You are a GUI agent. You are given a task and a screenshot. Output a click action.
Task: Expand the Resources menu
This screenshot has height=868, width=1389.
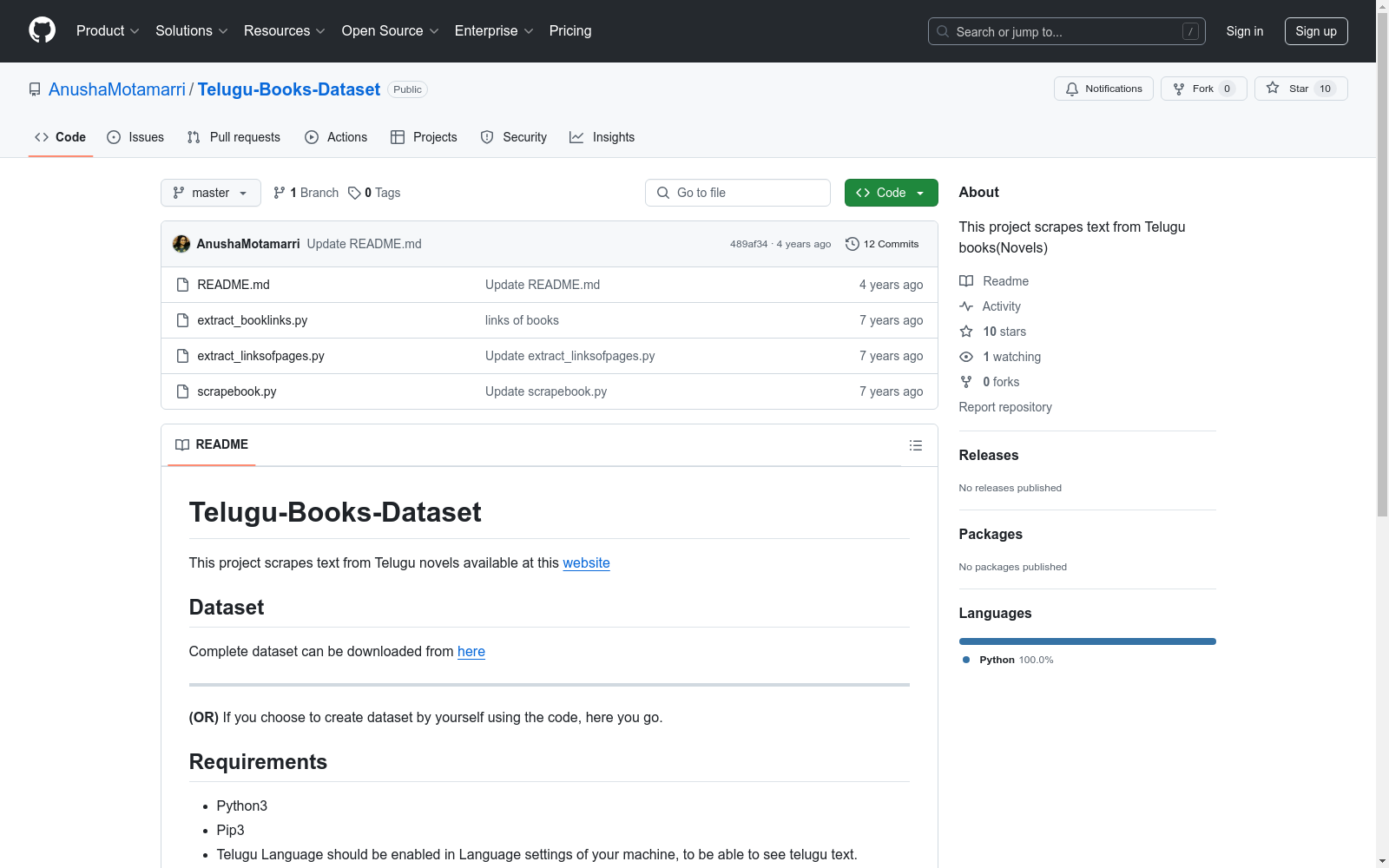285,30
